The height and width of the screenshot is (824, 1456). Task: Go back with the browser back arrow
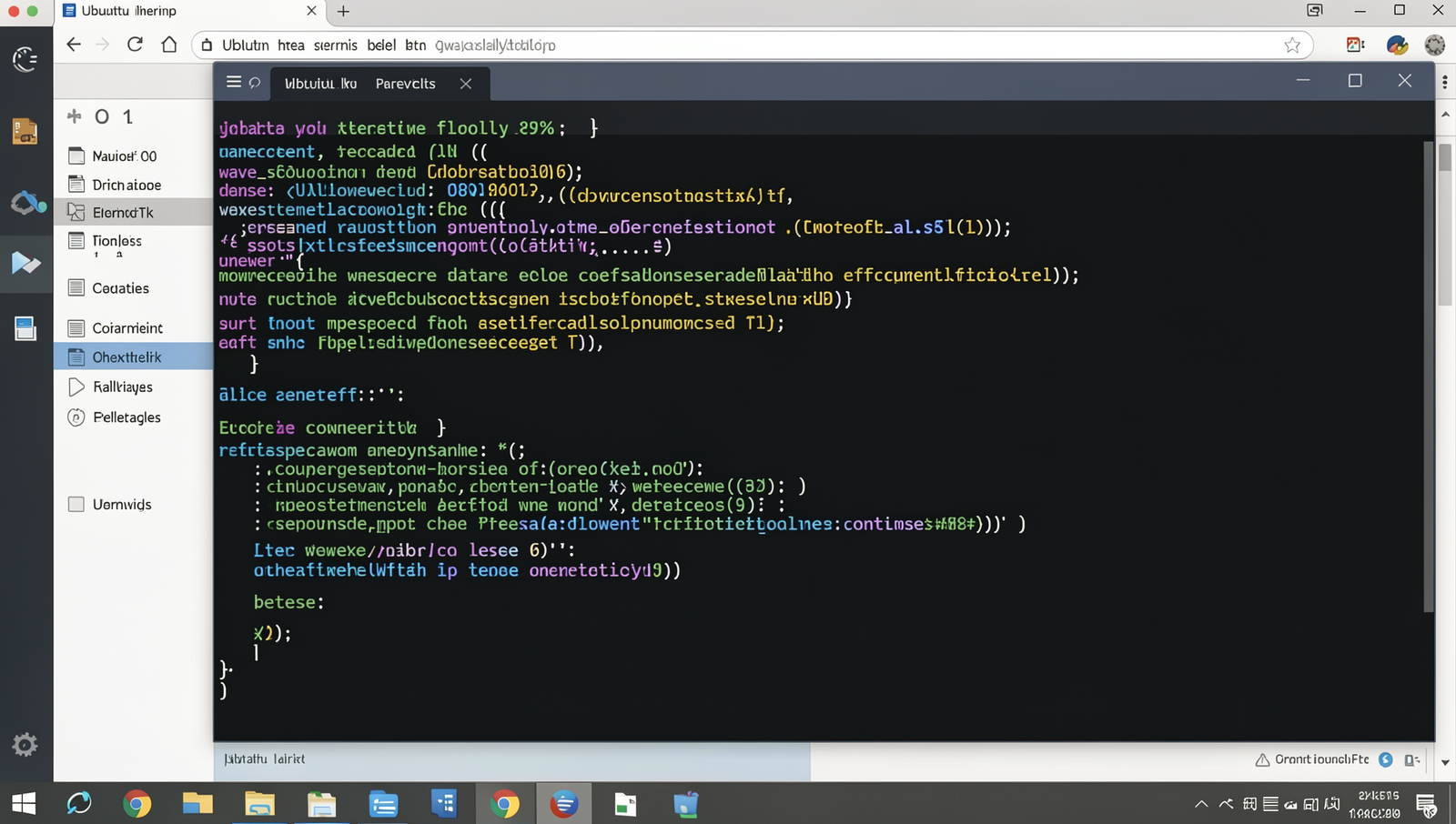(x=74, y=45)
